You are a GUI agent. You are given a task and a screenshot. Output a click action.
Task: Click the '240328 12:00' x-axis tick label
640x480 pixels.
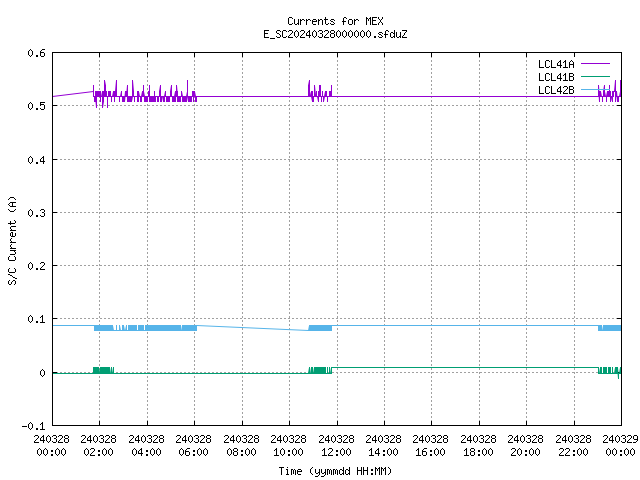coord(336,445)
